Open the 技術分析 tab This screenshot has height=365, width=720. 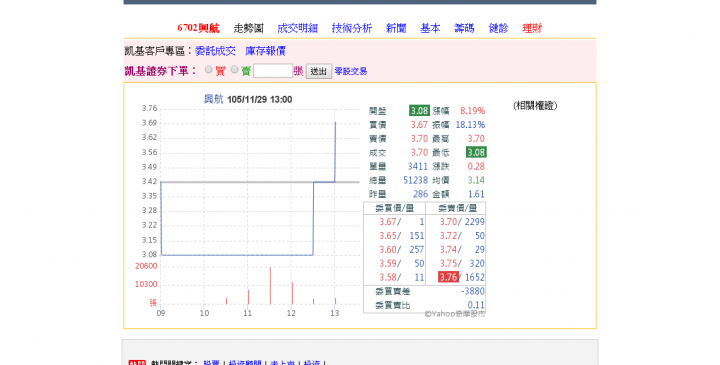click(352, 28)
